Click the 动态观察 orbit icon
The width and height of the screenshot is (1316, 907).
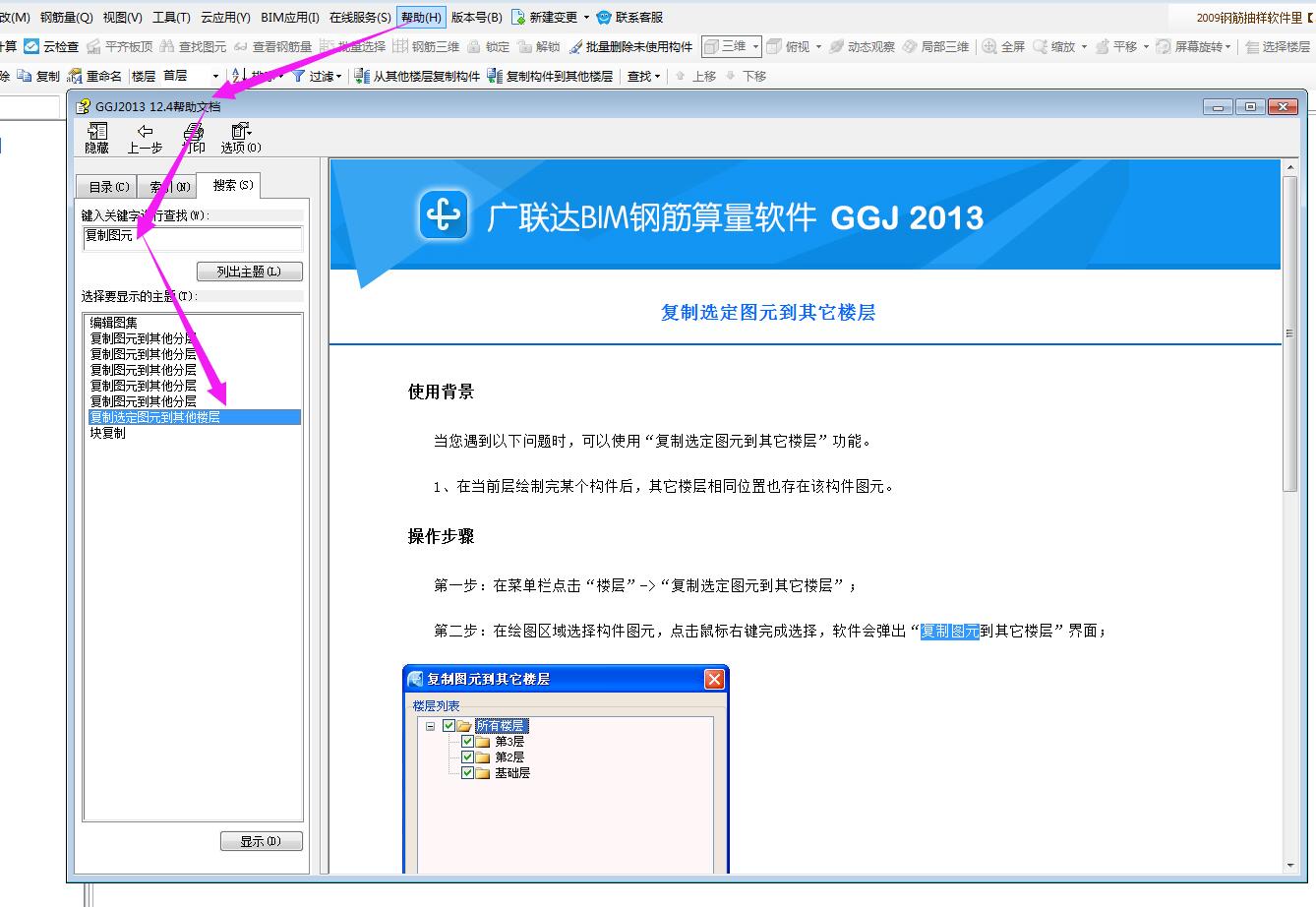(x=836, y=46)
